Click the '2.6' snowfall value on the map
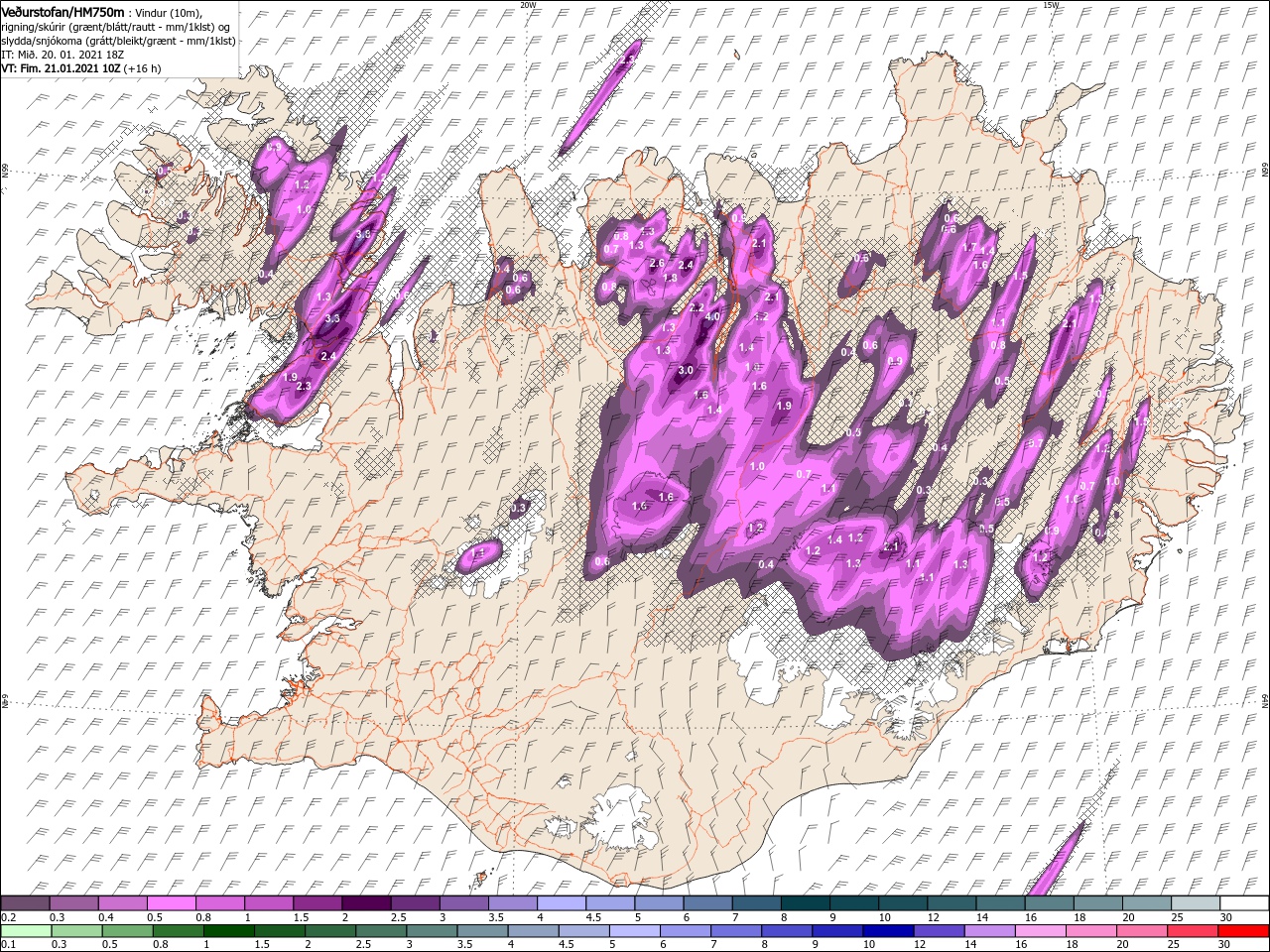1270x952 pixels. (x=657, y=263)
